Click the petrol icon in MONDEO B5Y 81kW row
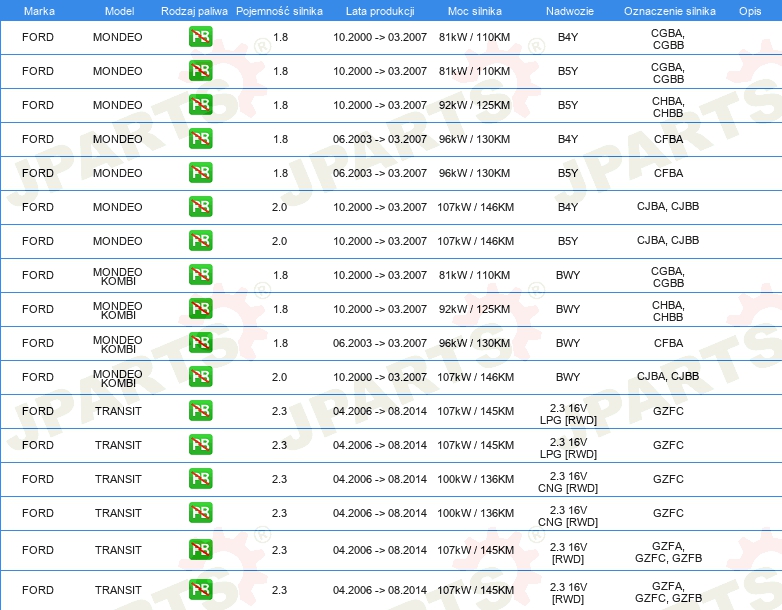The height and width of the screenshot is (610, 782). tap(200, 71)
